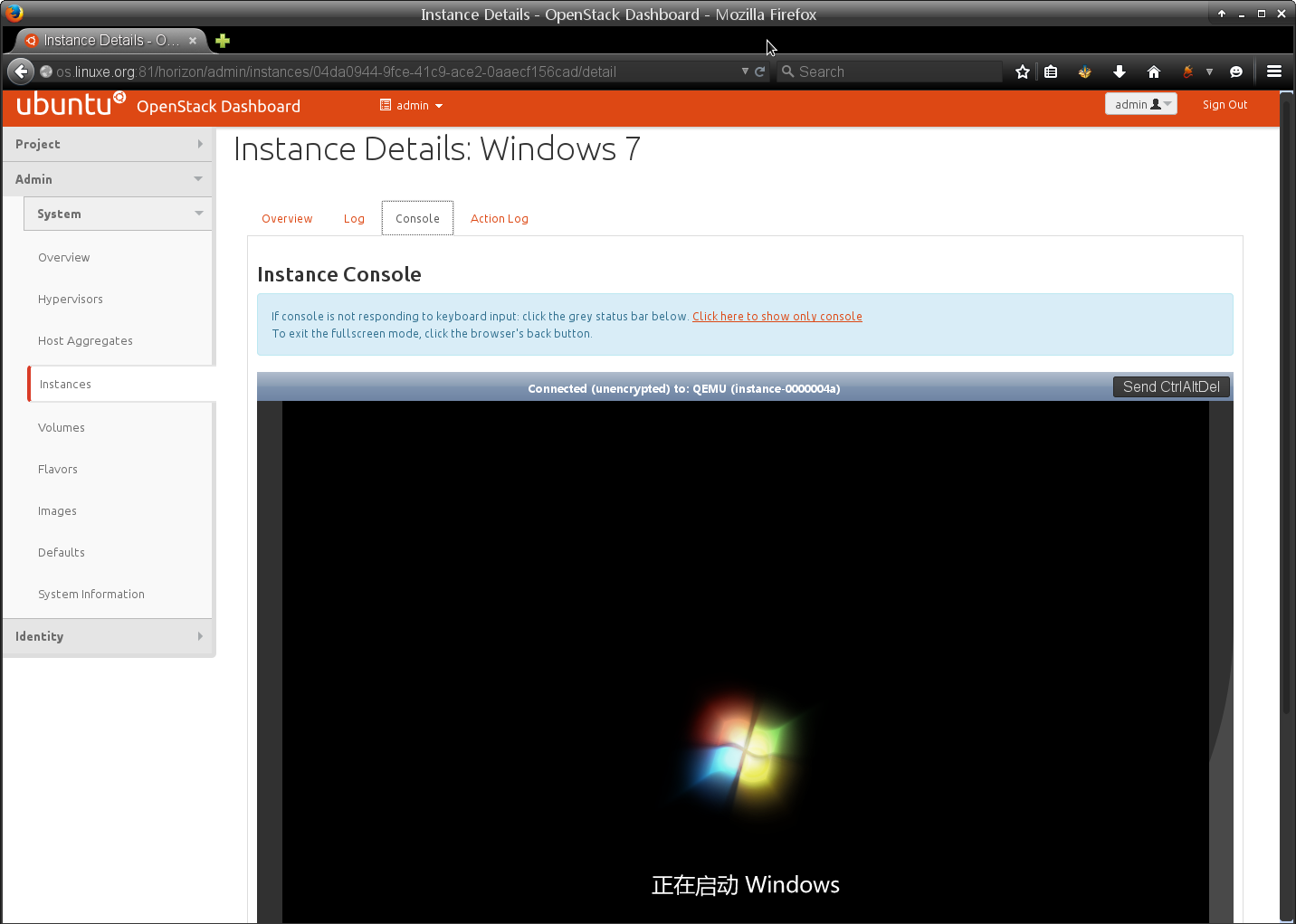Click the show only console link
This screenshot has width=1296, height=924.
coord(777,317)
